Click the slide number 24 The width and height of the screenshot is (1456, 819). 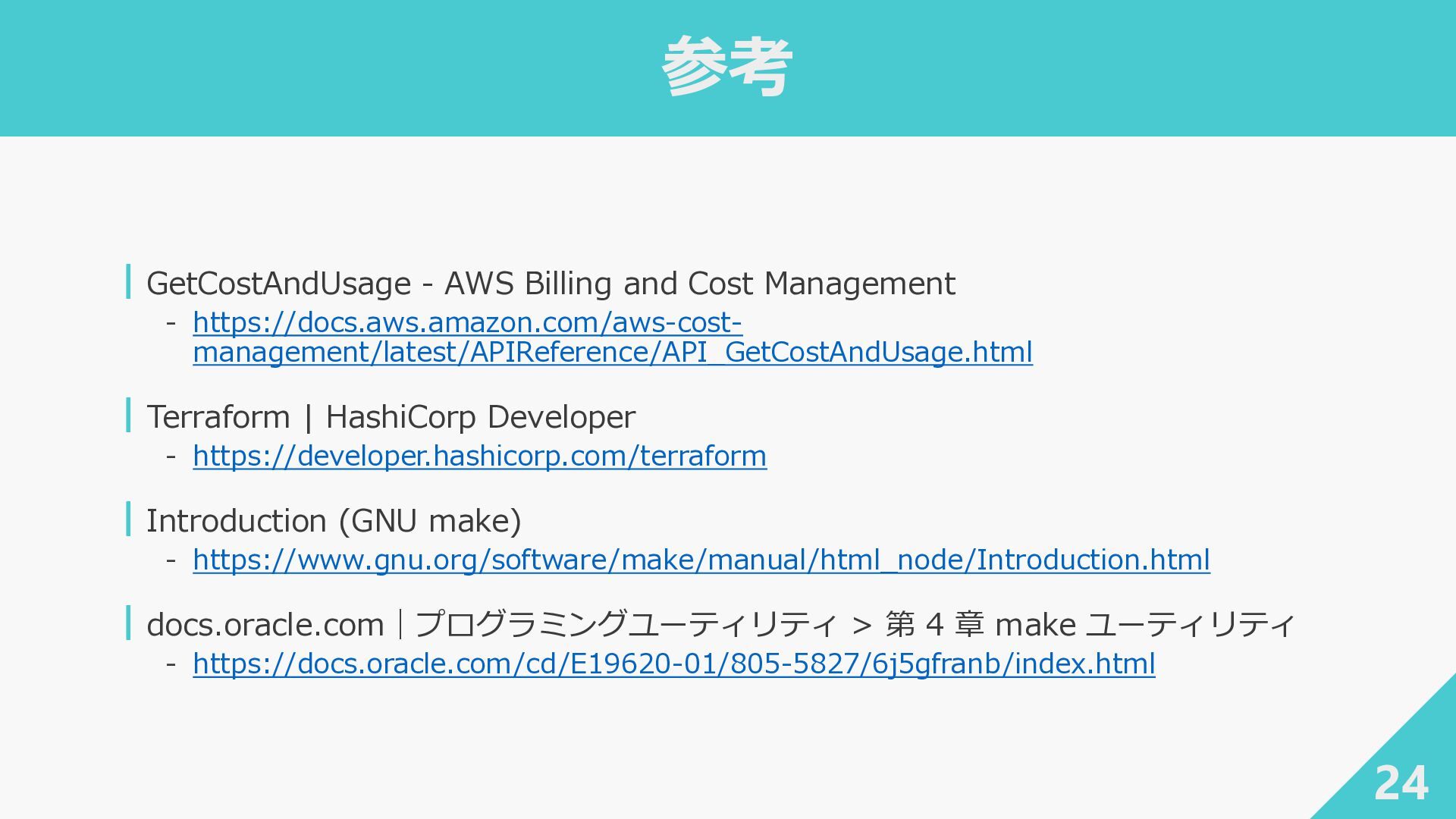click(x=1401, y=783)
